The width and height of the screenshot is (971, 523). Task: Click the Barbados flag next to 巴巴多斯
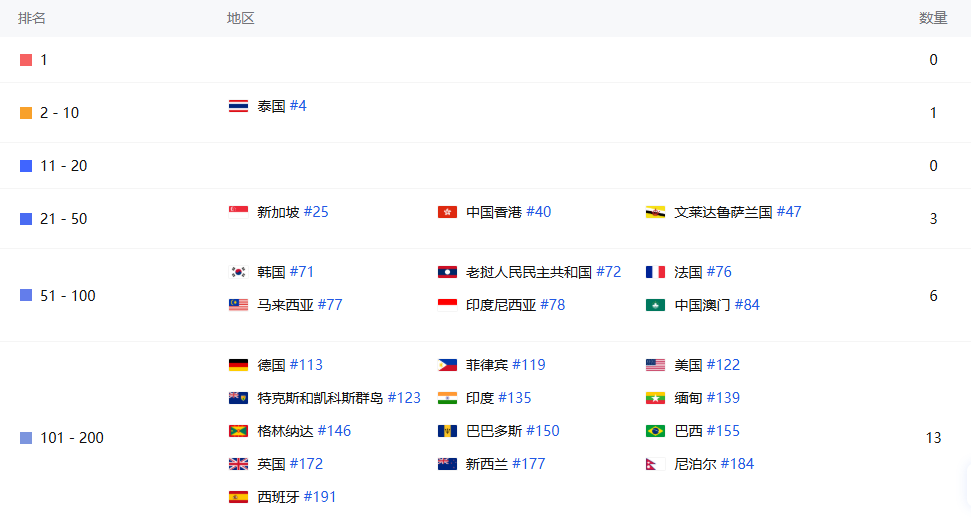pos(447,431)
